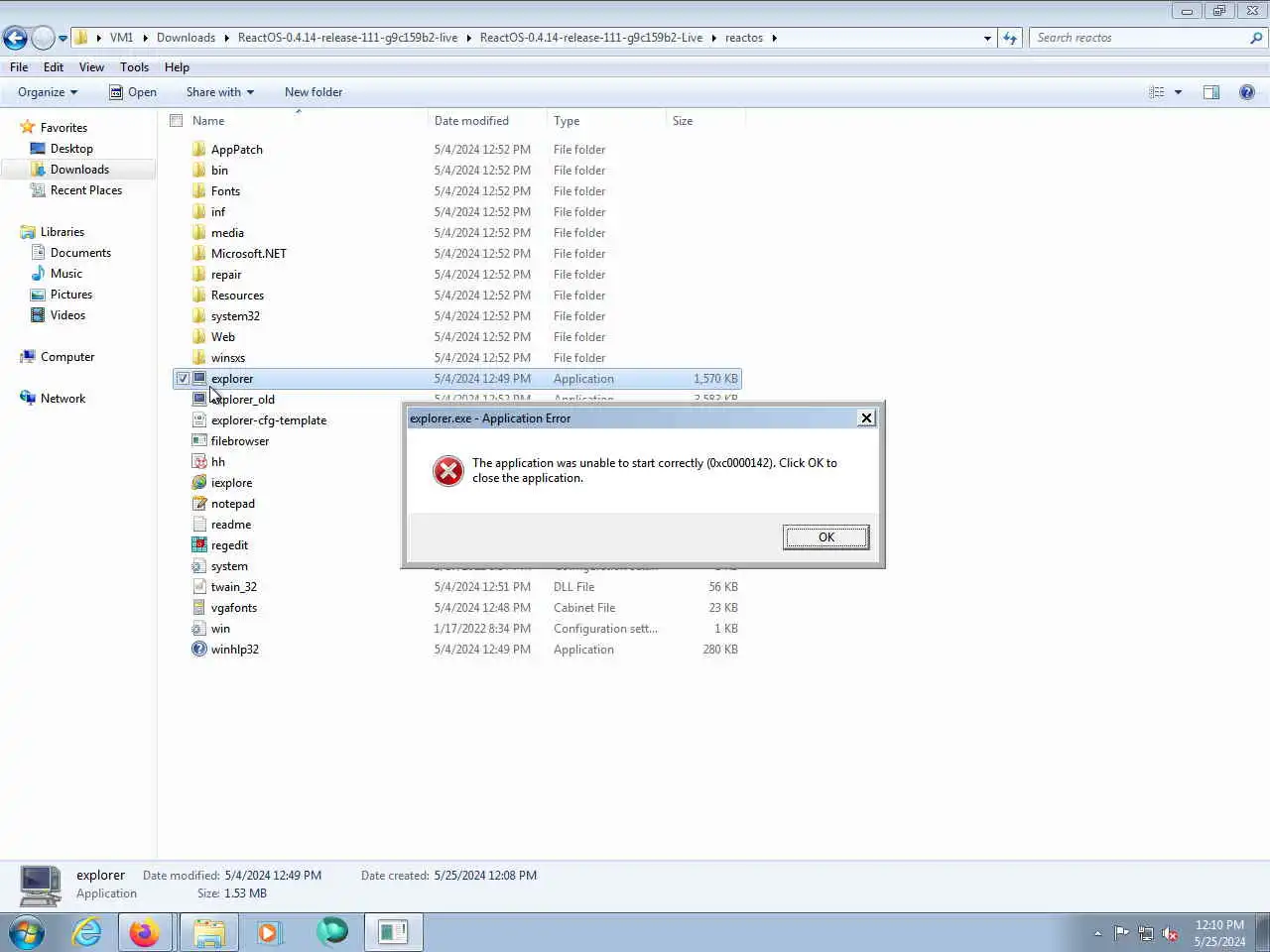Open the blue Help icon
The height and width of the screenshot is (952, 1270).
coord(1247,92)
